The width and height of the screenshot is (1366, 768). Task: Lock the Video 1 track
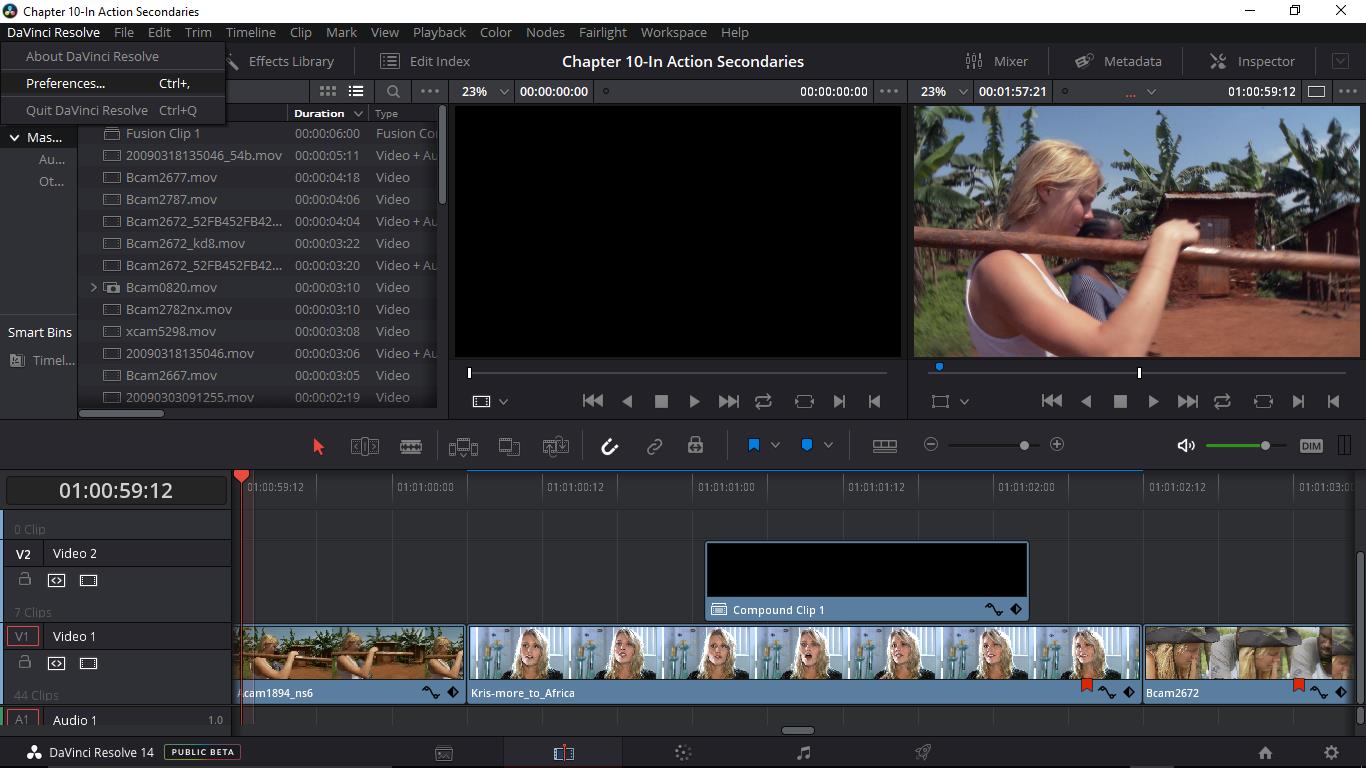click(x=25, y=662)
